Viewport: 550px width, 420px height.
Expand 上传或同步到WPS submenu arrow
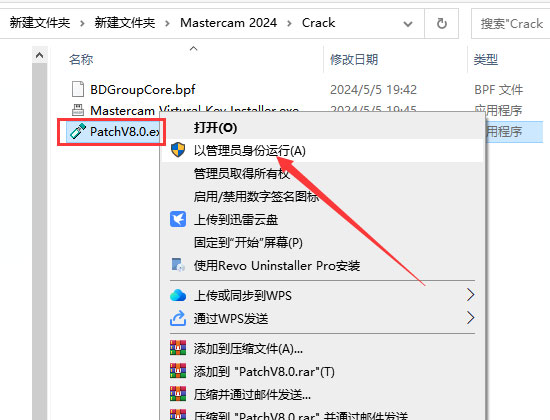click(470, 295)
